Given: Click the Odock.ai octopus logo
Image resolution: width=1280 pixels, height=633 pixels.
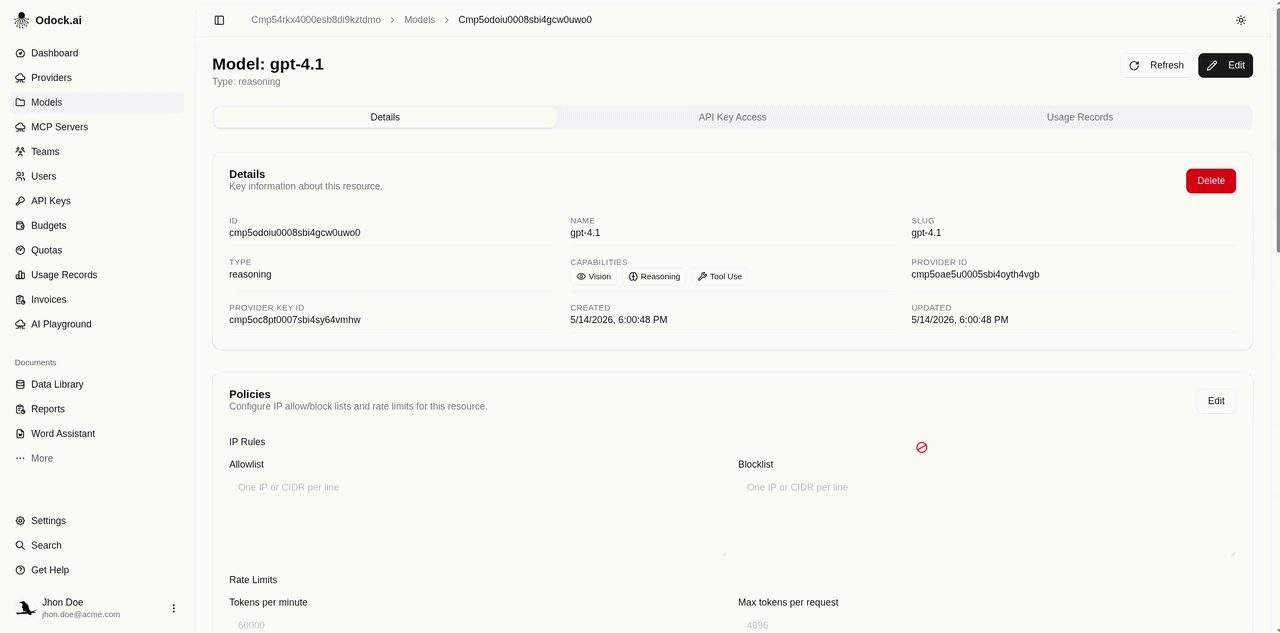Looking at the screenshot, I should 21,20.
